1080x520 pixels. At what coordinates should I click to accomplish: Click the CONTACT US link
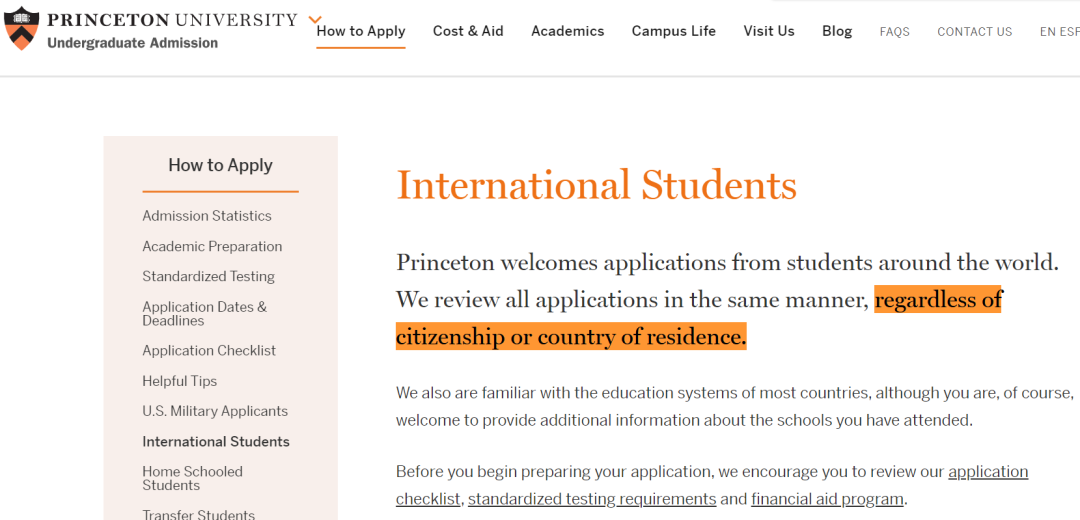pyautogui.click(x=975, y=32)
